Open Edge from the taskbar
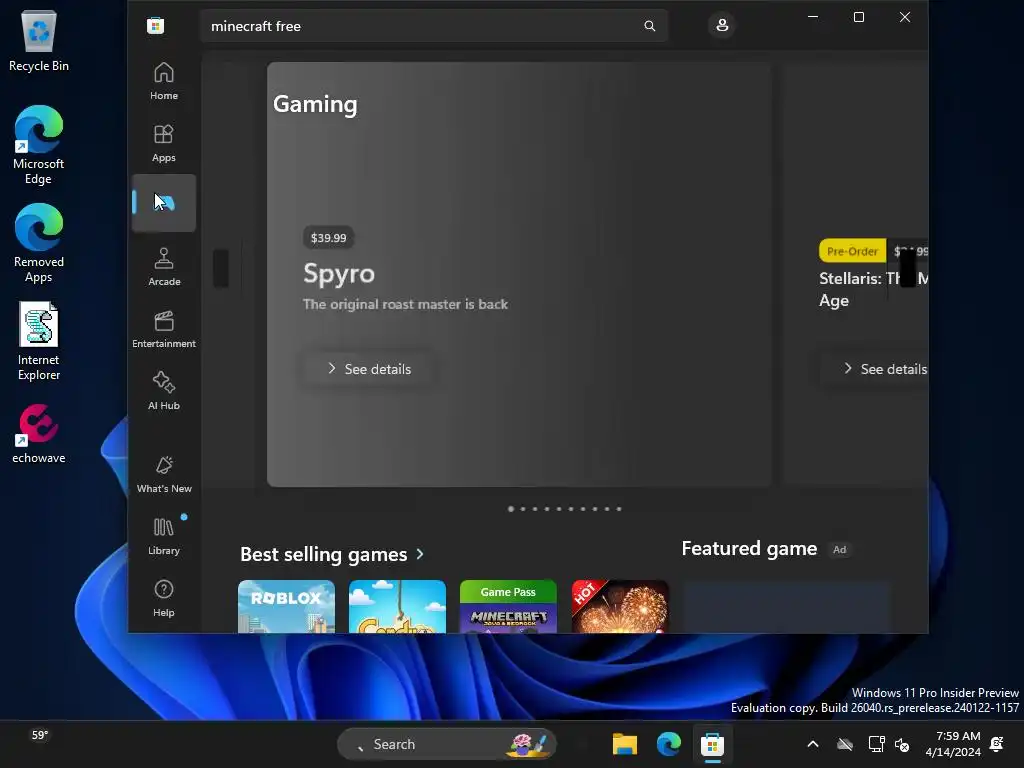Image resolution: width=1024 pixels, height=768 pixels. [669, 744]
